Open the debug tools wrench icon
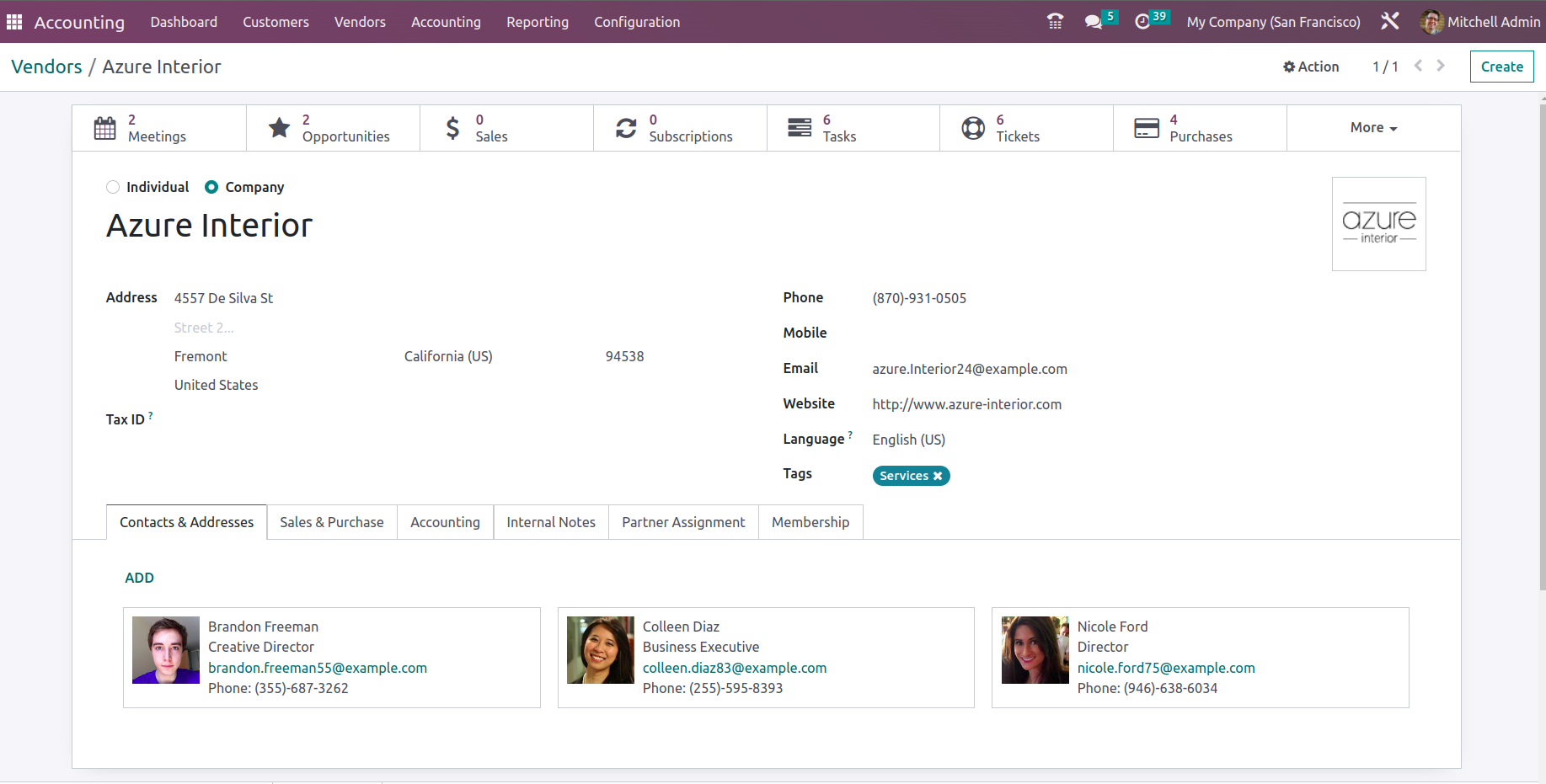 point(1390,21)
